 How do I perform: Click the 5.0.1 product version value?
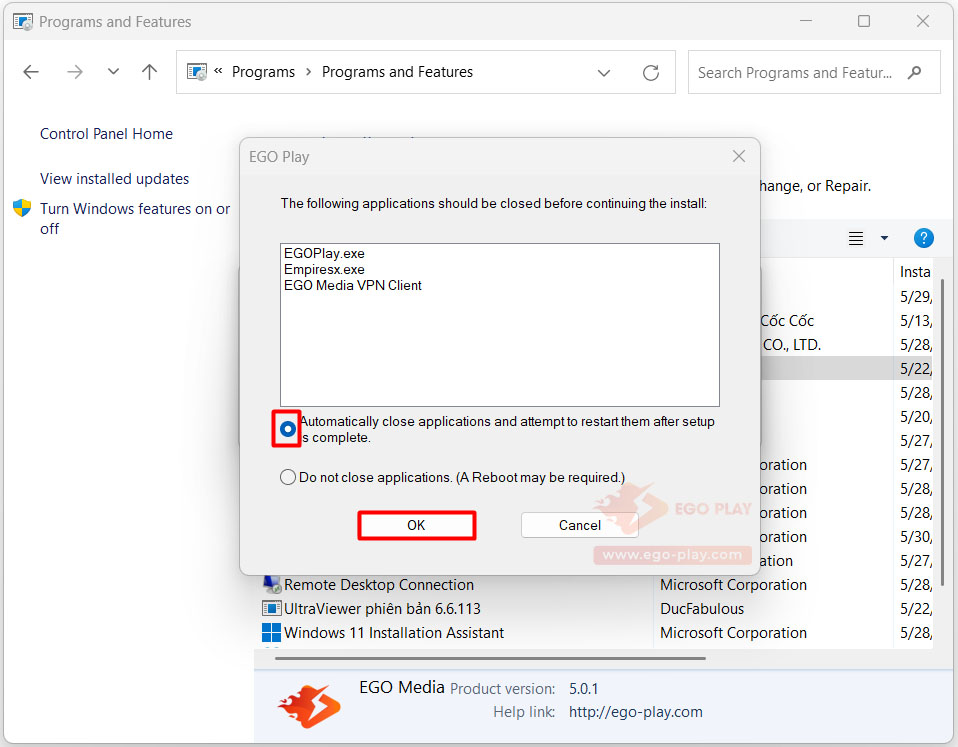pyautogui.click(x=583, y=689)
